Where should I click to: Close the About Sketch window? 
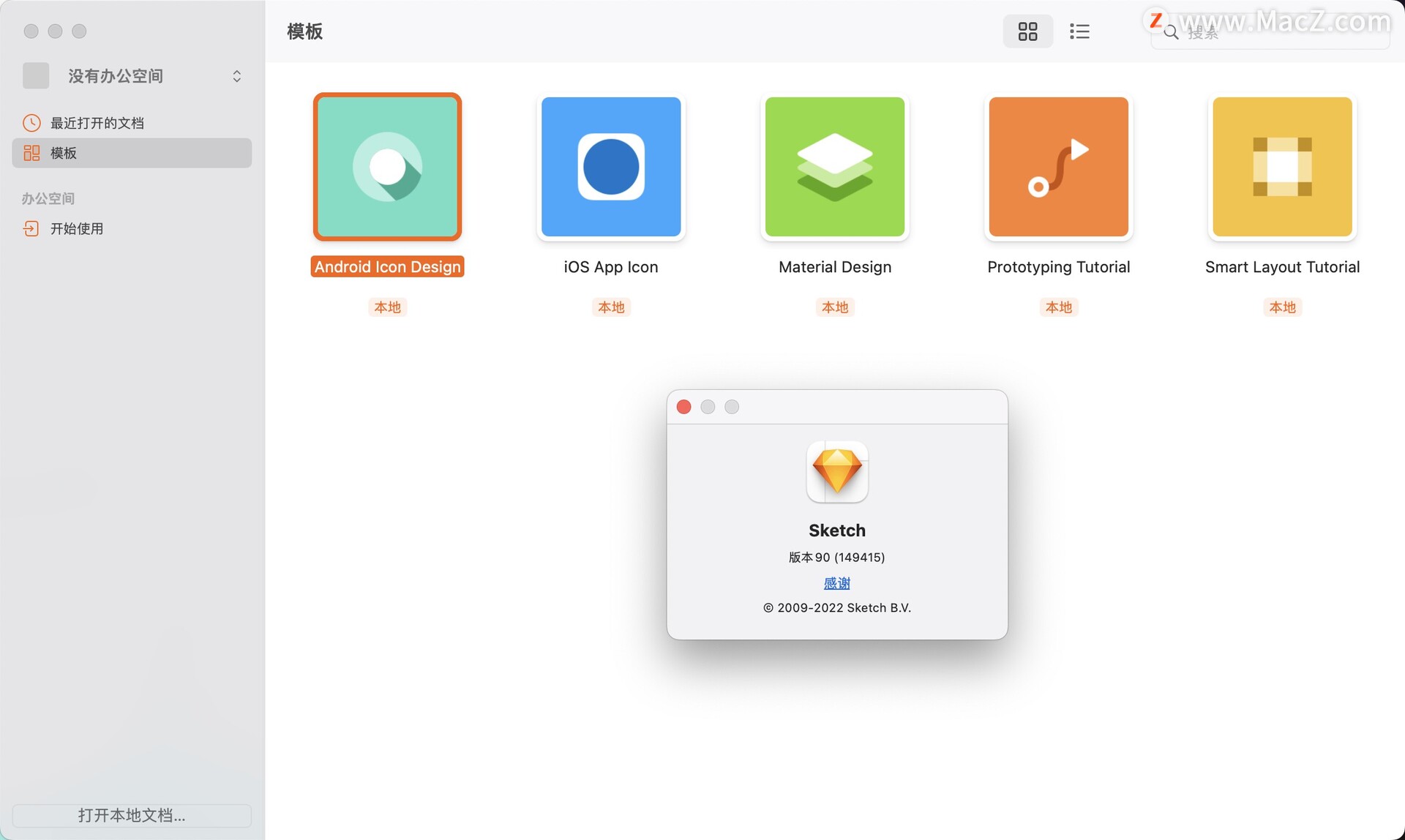click(x=684, y=407)
